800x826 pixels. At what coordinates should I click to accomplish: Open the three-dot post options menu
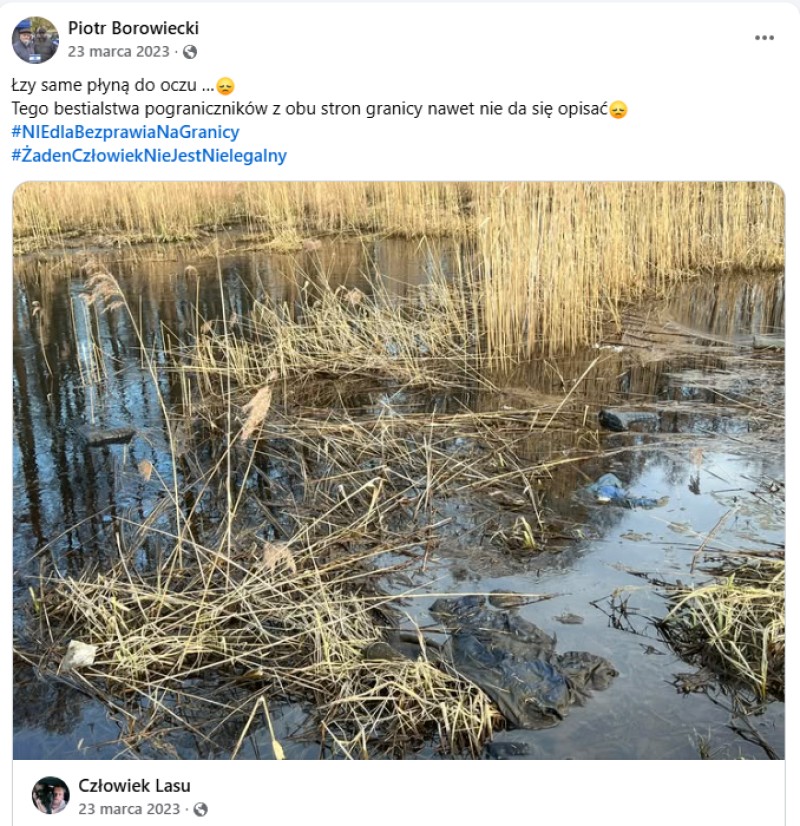pyautogui.click(x=764, y=38)
